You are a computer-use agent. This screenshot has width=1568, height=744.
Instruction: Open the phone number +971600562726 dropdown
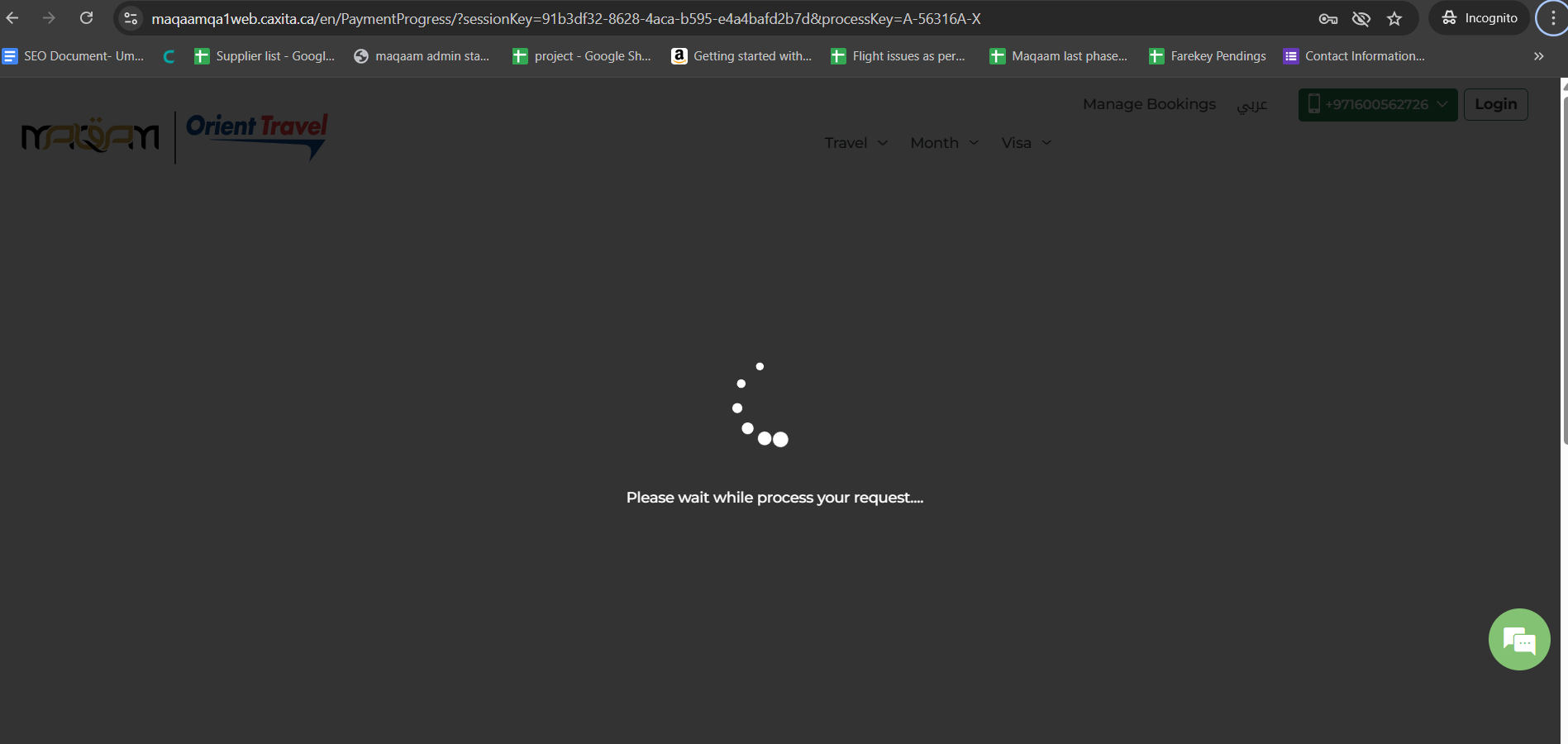(x=1377, y=105)
